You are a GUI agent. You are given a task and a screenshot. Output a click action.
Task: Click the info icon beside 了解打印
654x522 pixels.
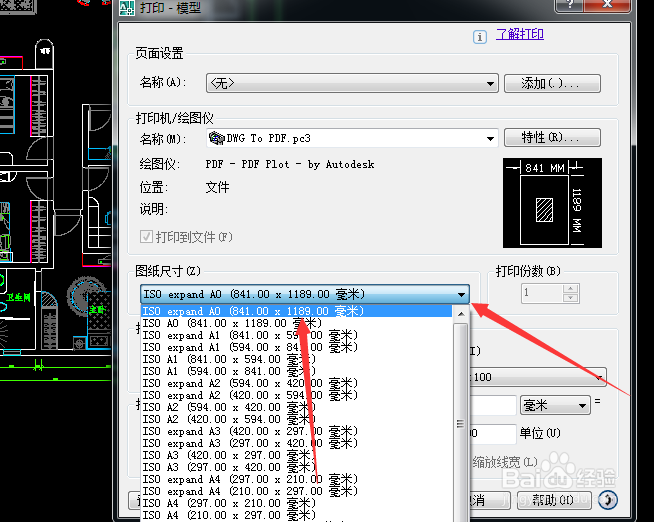480,37
